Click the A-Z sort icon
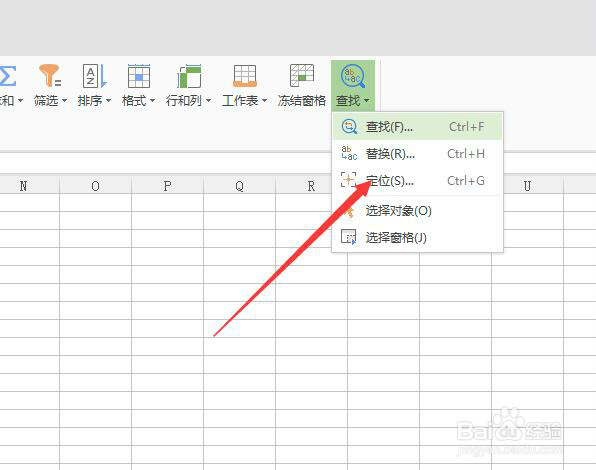This screenshot has width=596, height=470. [x=95, y=76]
